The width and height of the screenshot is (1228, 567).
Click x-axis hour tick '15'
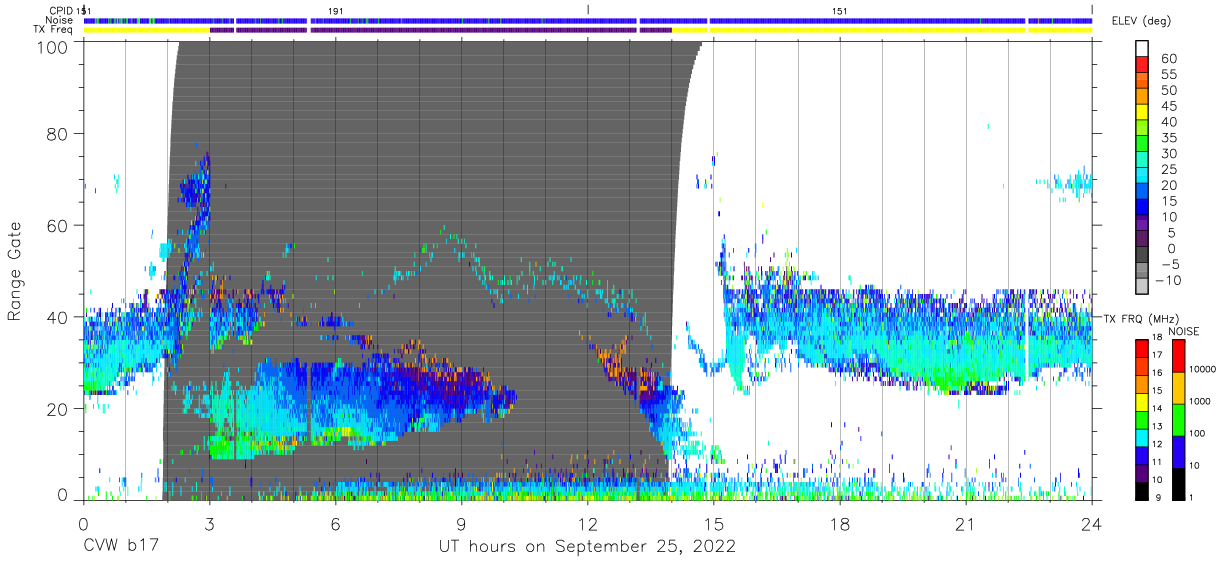pos(714,523)
